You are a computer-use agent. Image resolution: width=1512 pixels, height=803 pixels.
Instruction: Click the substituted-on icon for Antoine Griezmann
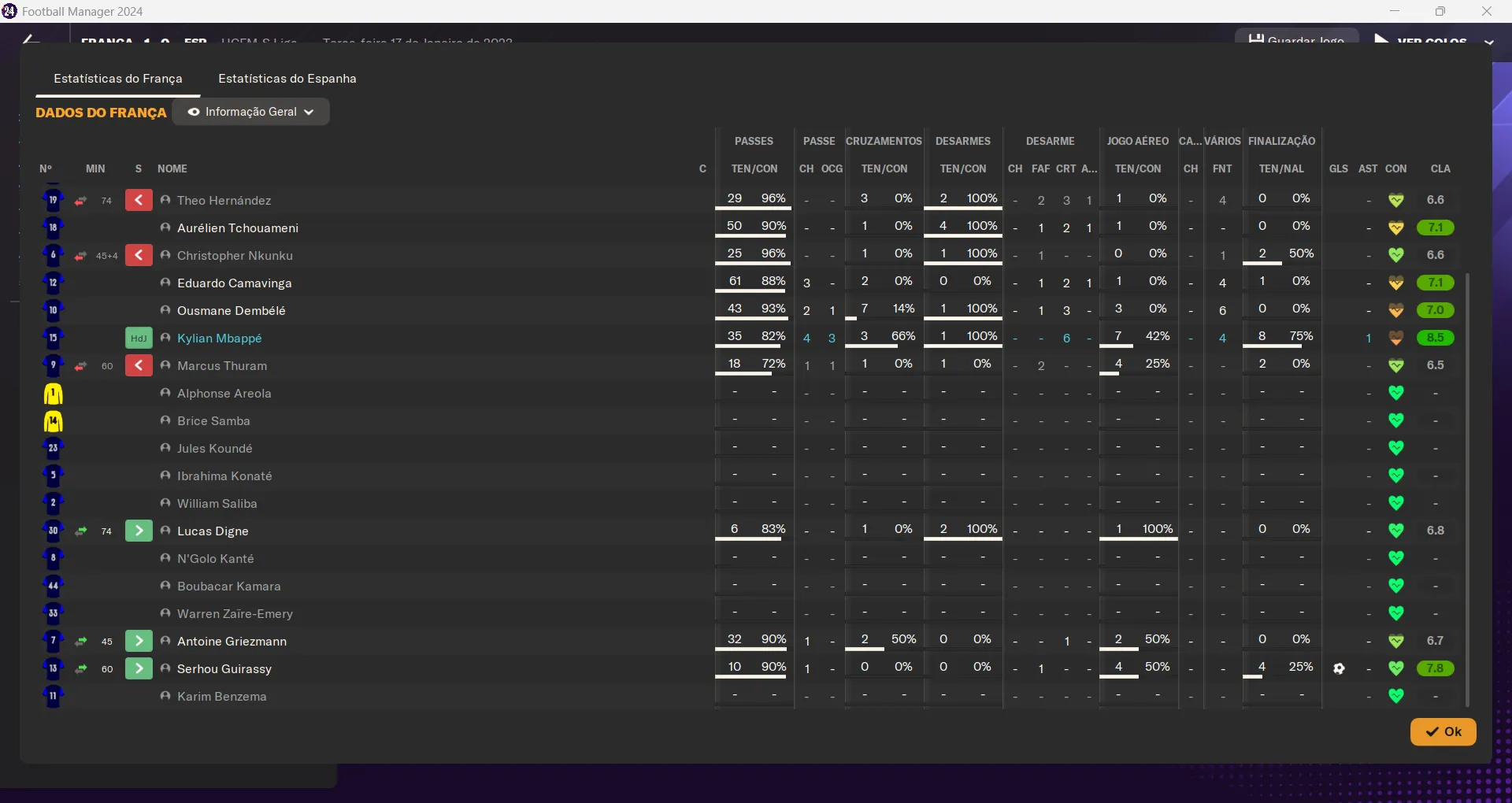pyautogui.click(x=139, y=641)
